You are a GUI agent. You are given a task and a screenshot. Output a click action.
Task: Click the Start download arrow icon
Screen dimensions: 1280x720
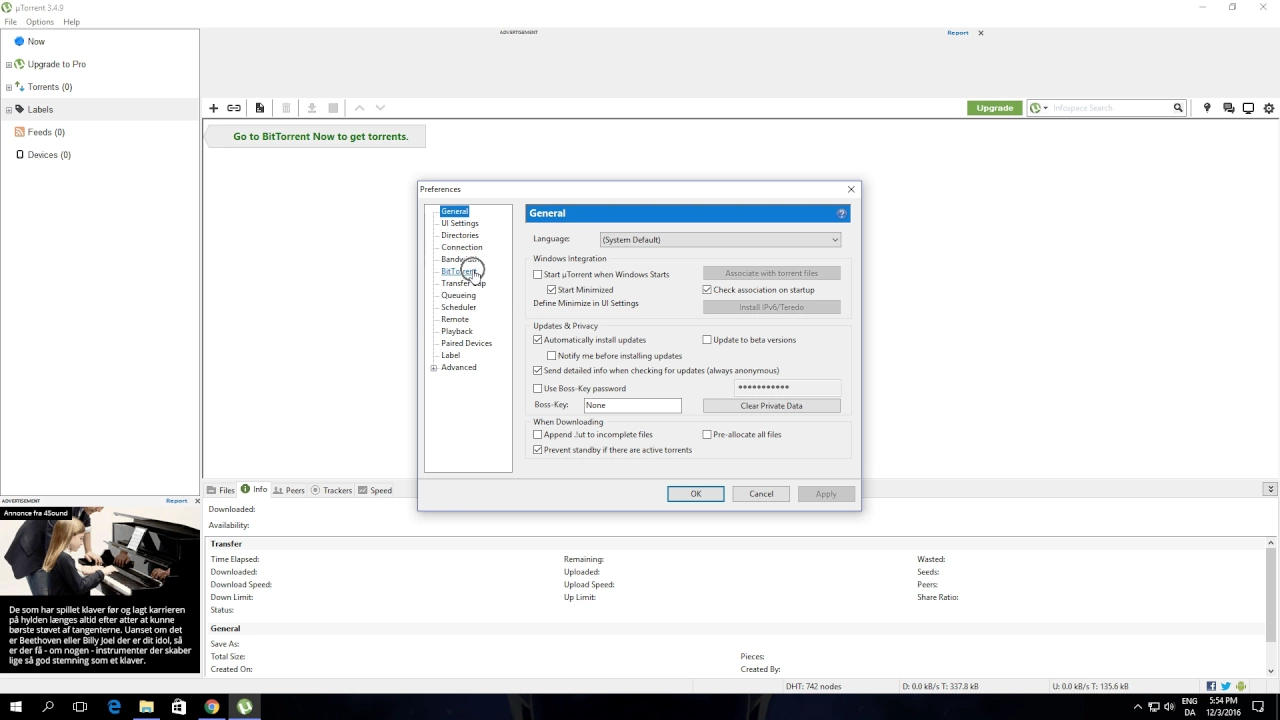[x=312, y=108]
